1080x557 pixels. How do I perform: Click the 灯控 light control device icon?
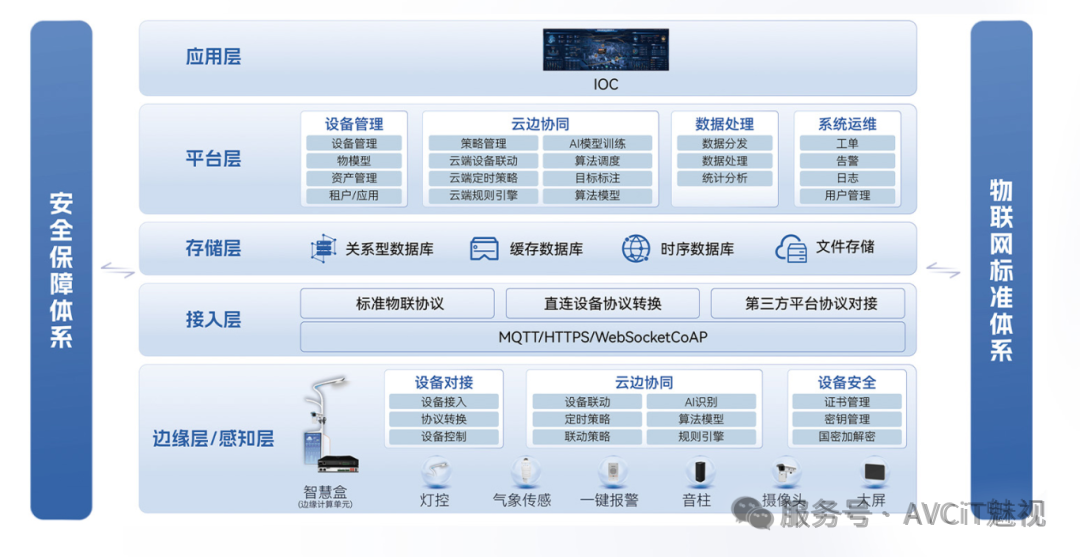[x=435, y=472]
